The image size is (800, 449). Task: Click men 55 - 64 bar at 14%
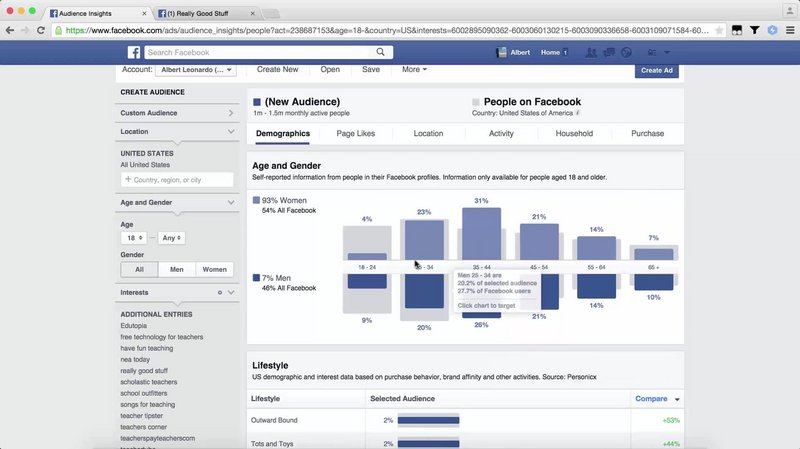[596, 286]
